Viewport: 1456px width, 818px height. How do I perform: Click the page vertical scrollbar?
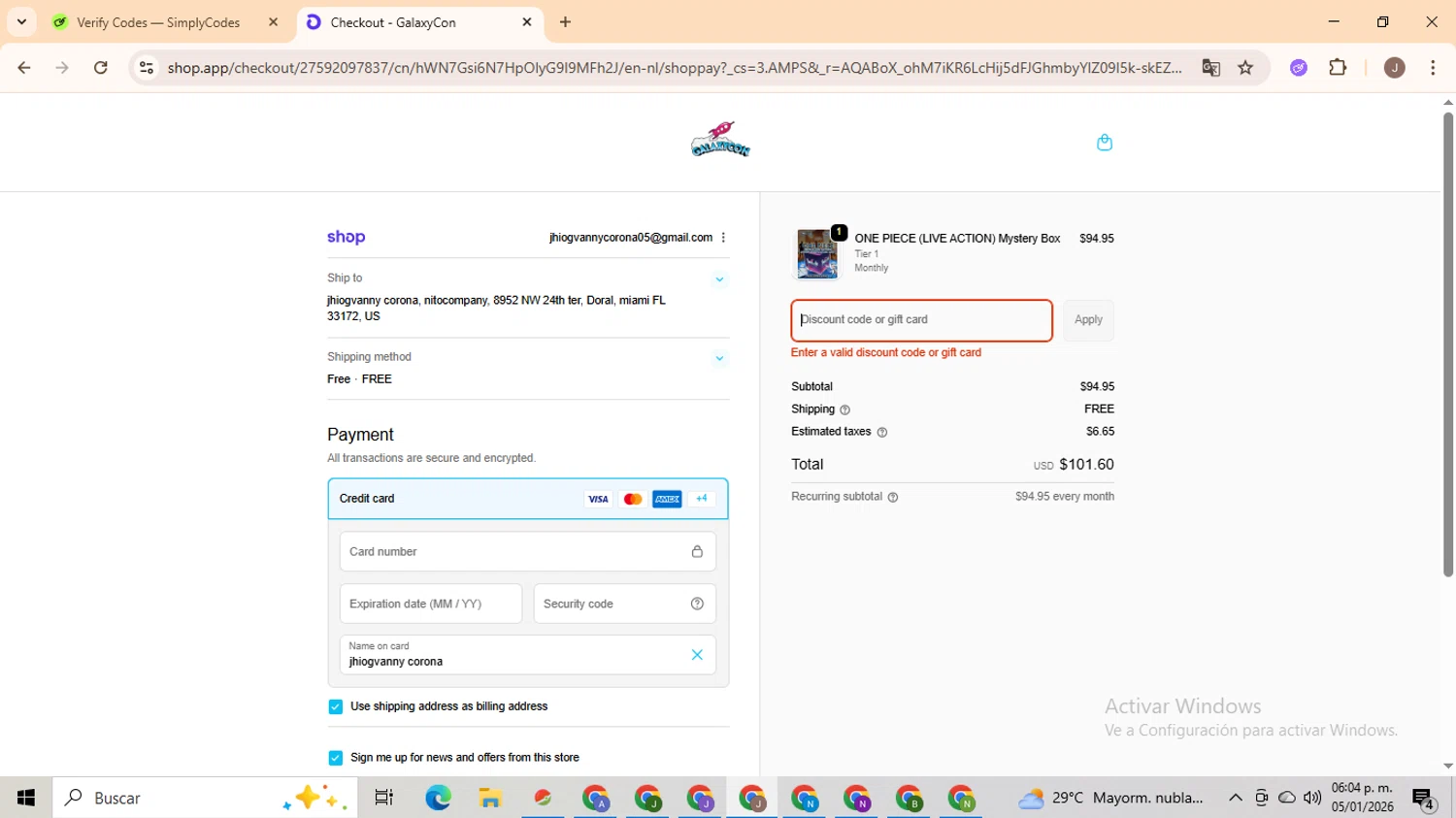pyautogui.click(x=1447, y=344)
